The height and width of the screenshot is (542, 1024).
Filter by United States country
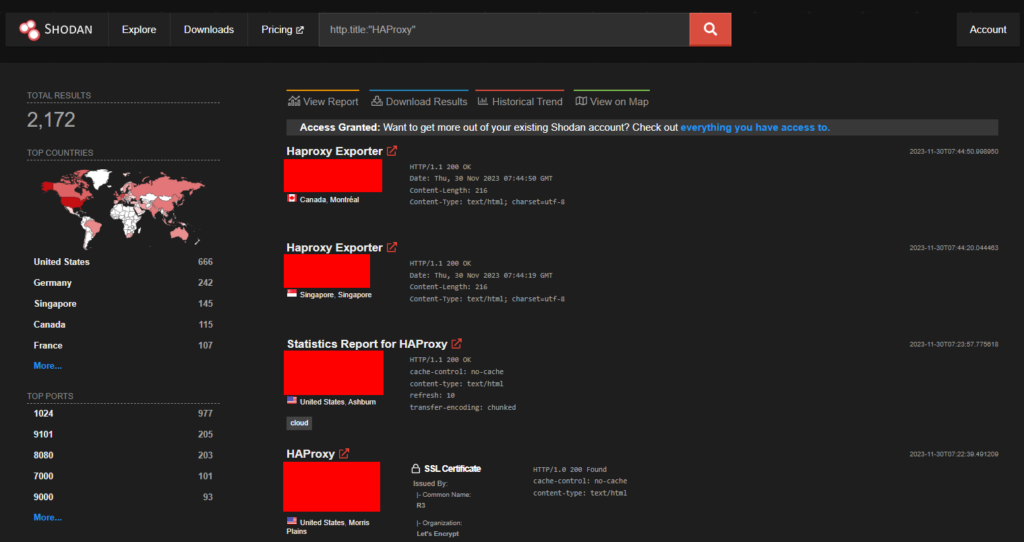[x=61, y=261]
